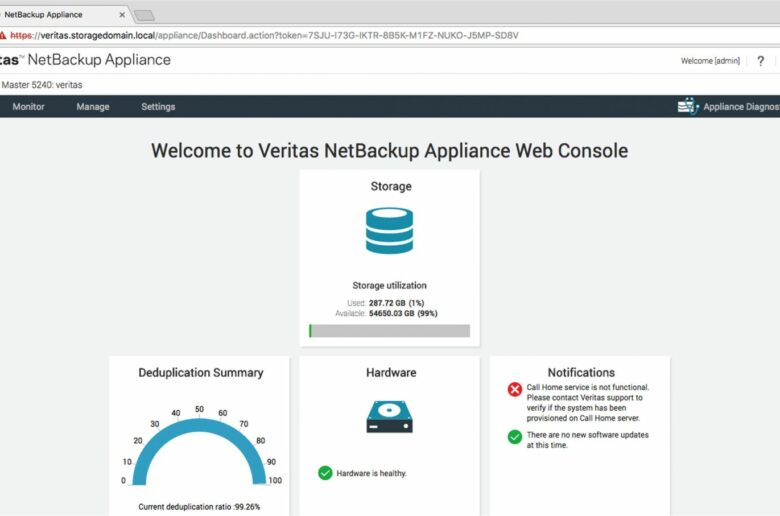Click the Notifications card title
780x516 pixels.
581,373
